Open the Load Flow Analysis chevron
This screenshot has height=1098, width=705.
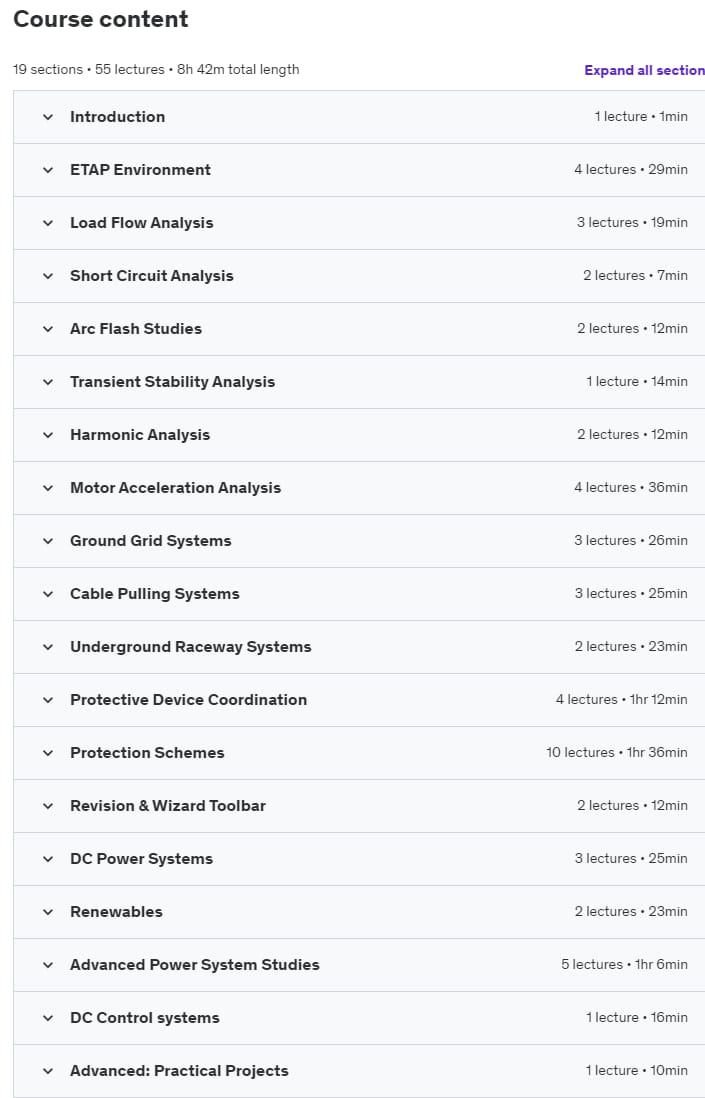pos(48,223)
